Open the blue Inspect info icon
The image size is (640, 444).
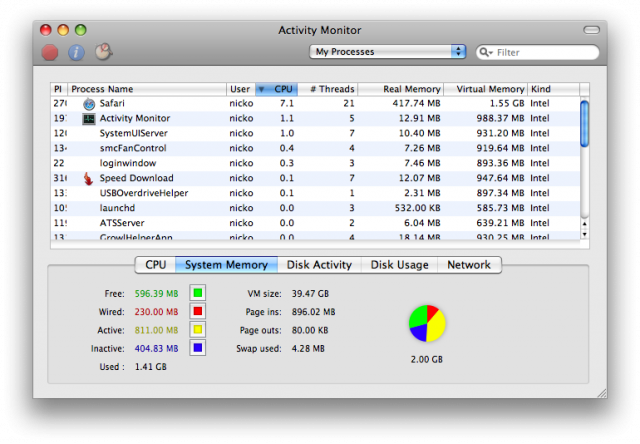click(76, 52)
